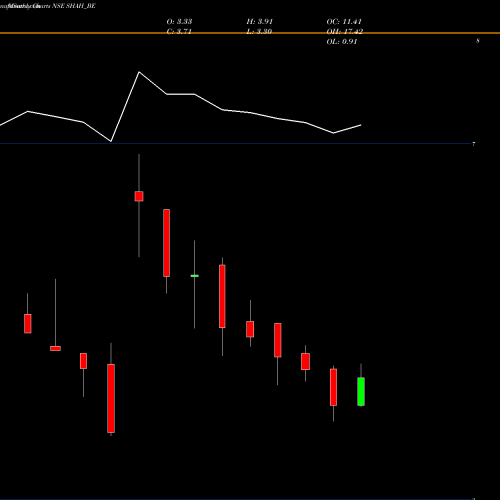The height and width of the screenshot is (500, 500).
Task: Click the NSE SHAH_BE chart title
Action: pyautogui.click(x=74, y=6)
